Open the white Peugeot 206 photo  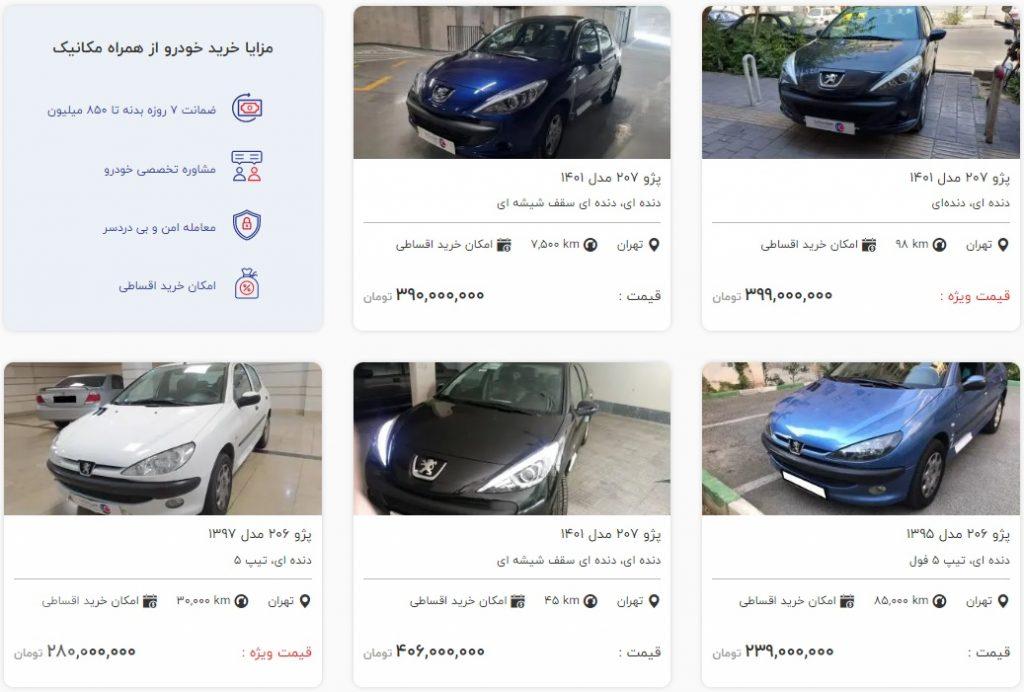163,439
